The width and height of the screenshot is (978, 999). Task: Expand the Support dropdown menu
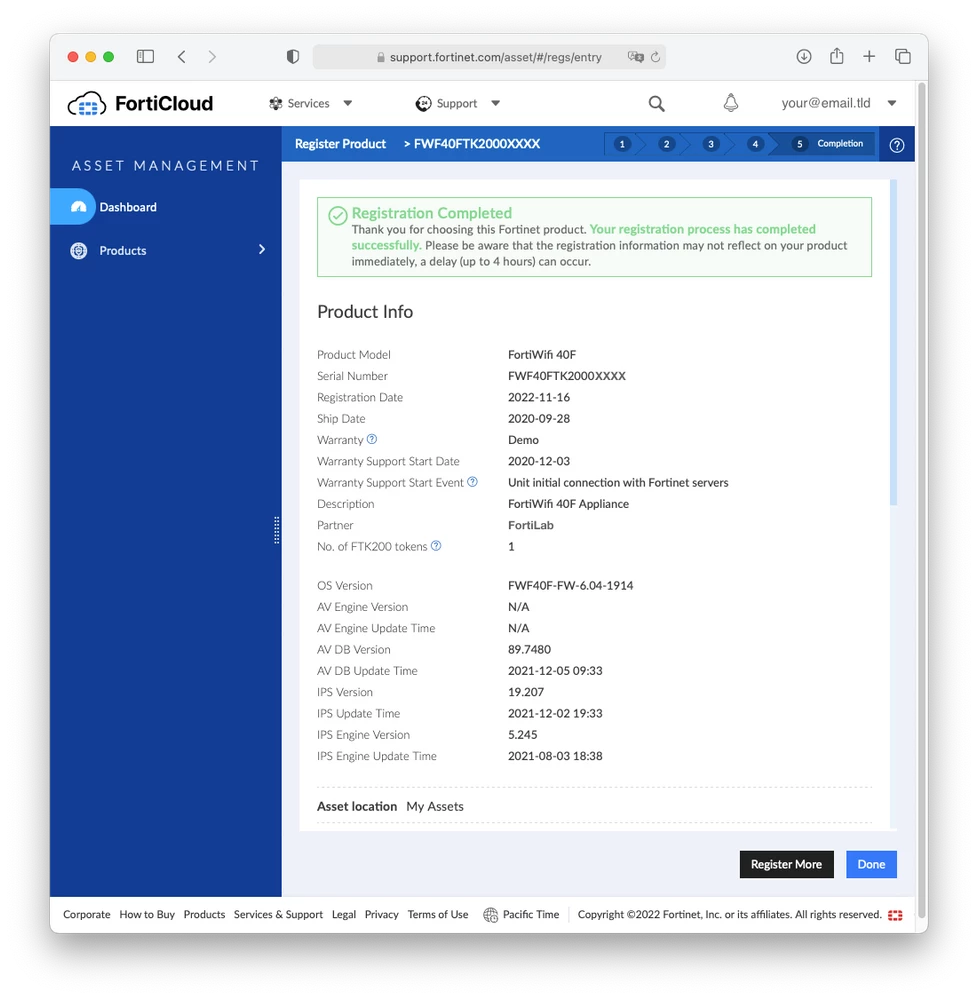[x=496, y=103]
